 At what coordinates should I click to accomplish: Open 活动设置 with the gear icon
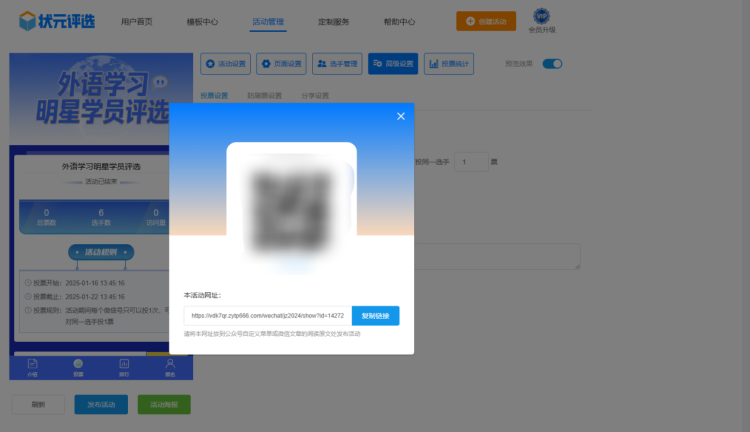[x=225, y=64]
